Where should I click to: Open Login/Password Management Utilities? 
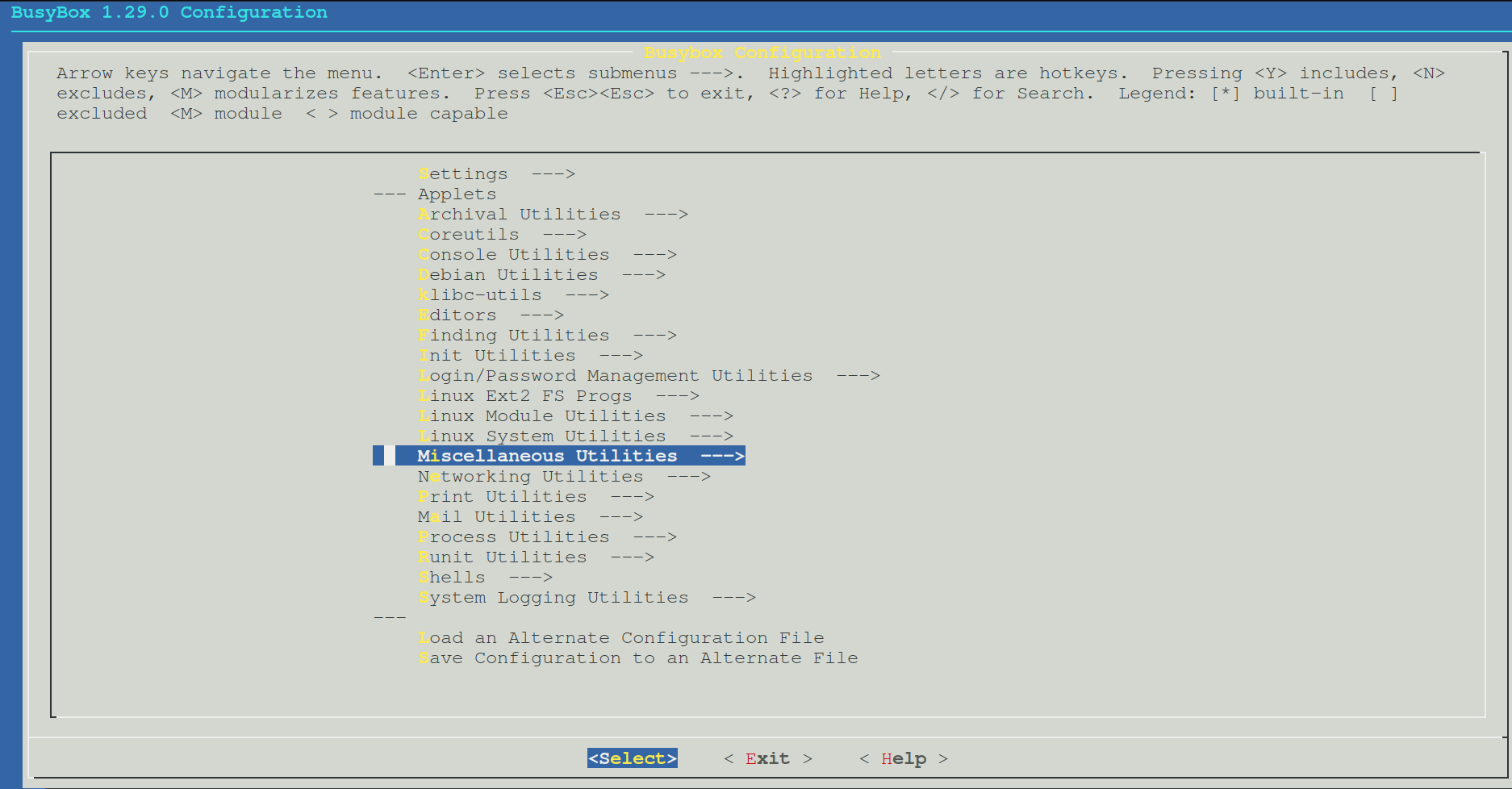point(615,375)
